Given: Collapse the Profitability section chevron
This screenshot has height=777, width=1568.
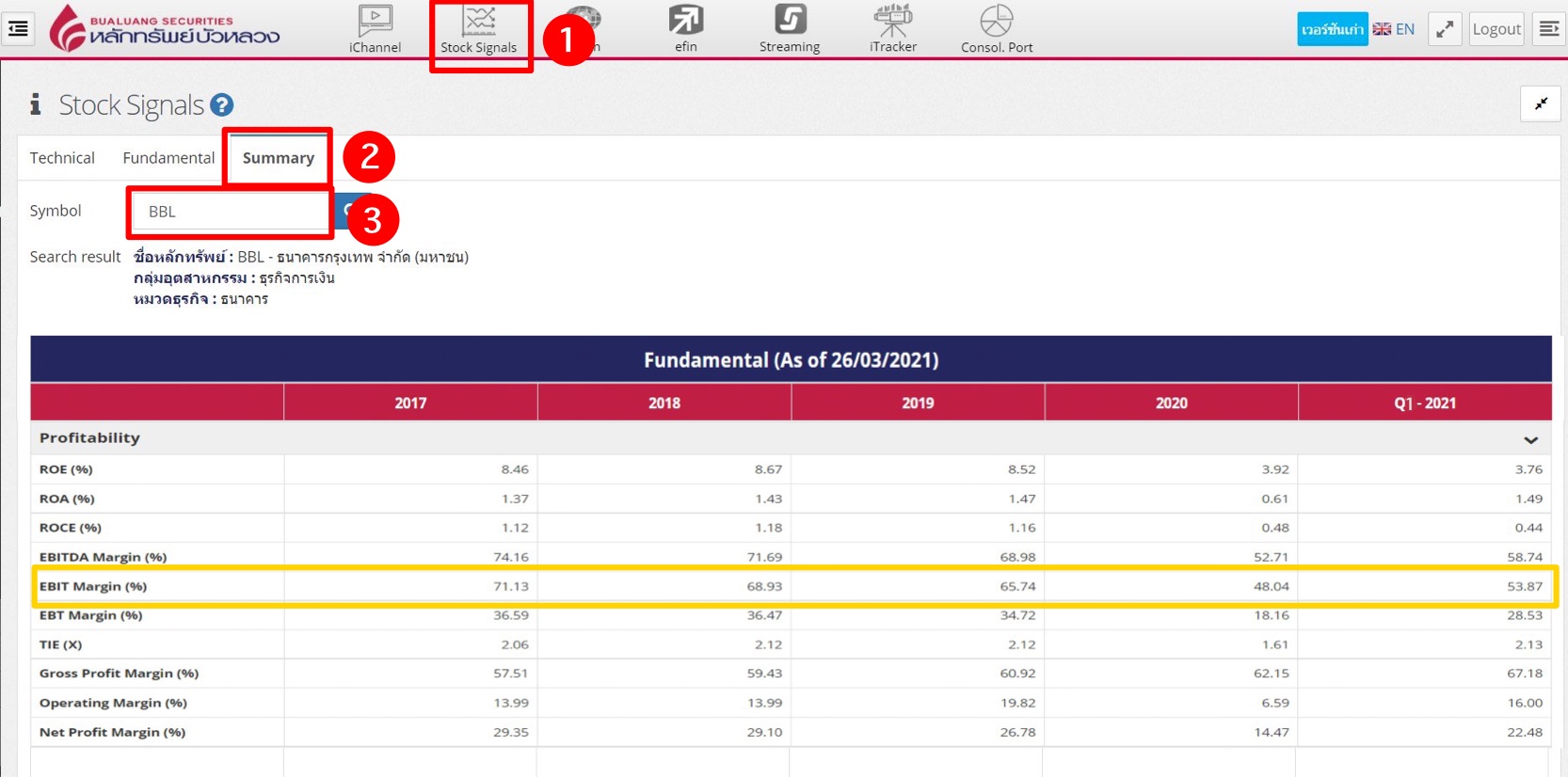Looking at the screenshot, I should (1531, 439).
